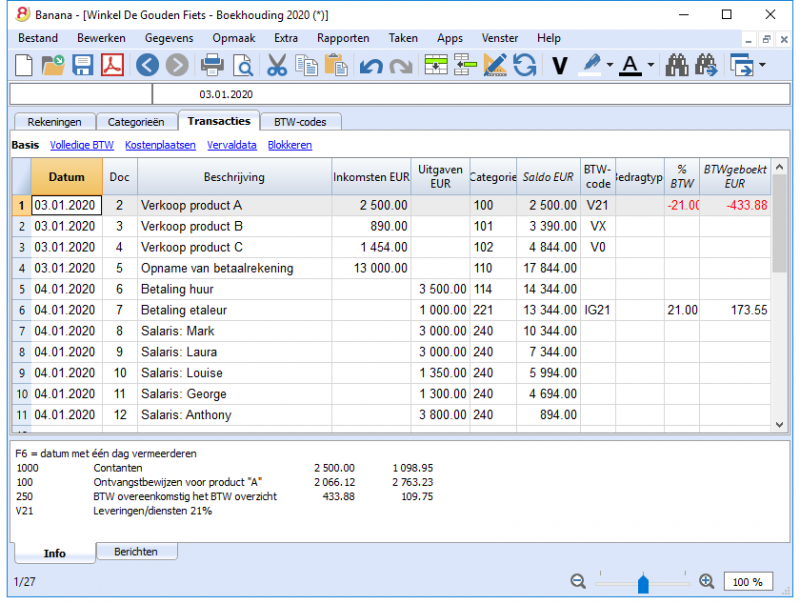
Task: Open Print Preview from the toolbar
Action: click(243, 65)
